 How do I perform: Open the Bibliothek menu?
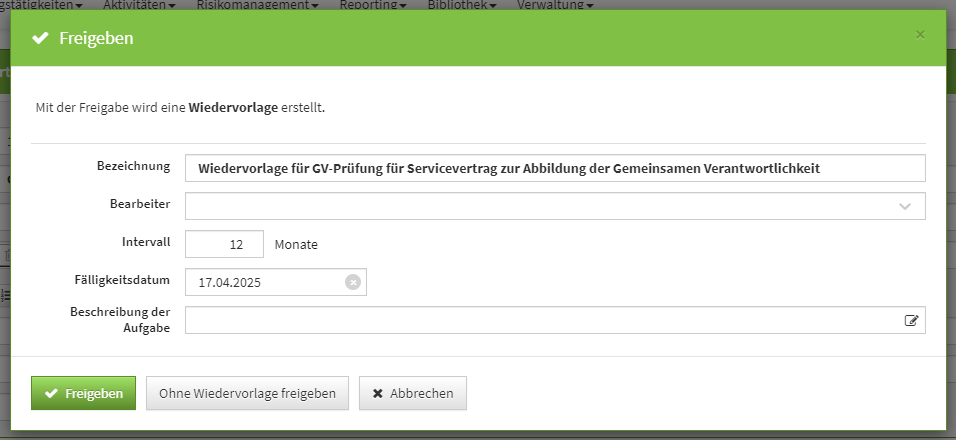coord(461,5)
